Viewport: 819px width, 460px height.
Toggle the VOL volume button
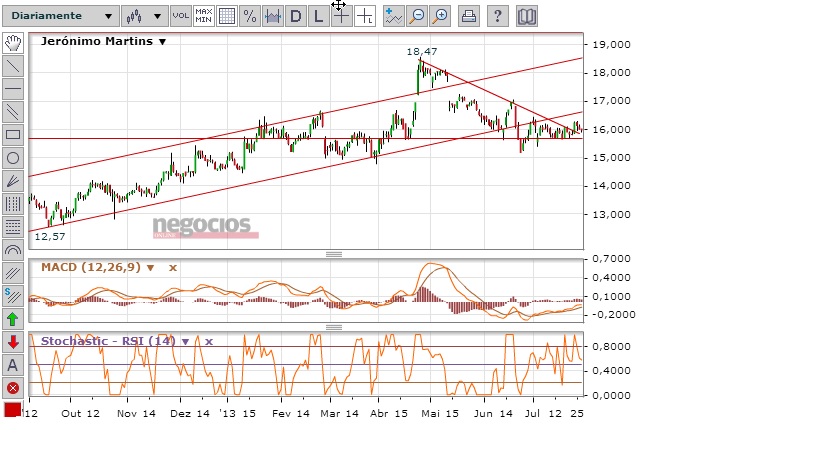coord(181,16)
